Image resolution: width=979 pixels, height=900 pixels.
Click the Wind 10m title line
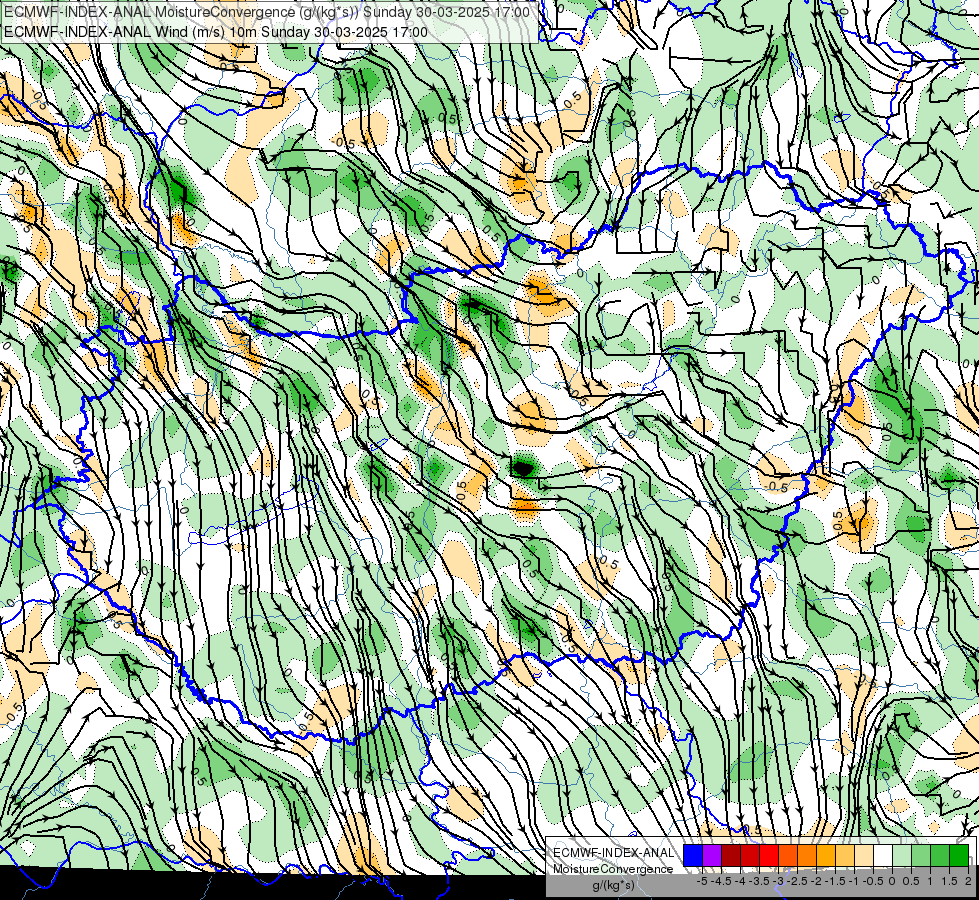pyautogui.click(x=216, y=32)
